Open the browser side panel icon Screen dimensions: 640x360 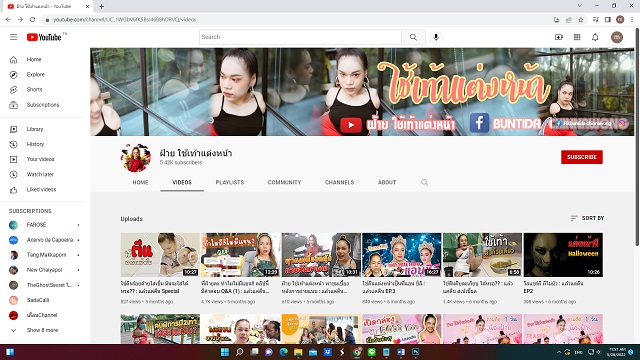pos(608,20)
